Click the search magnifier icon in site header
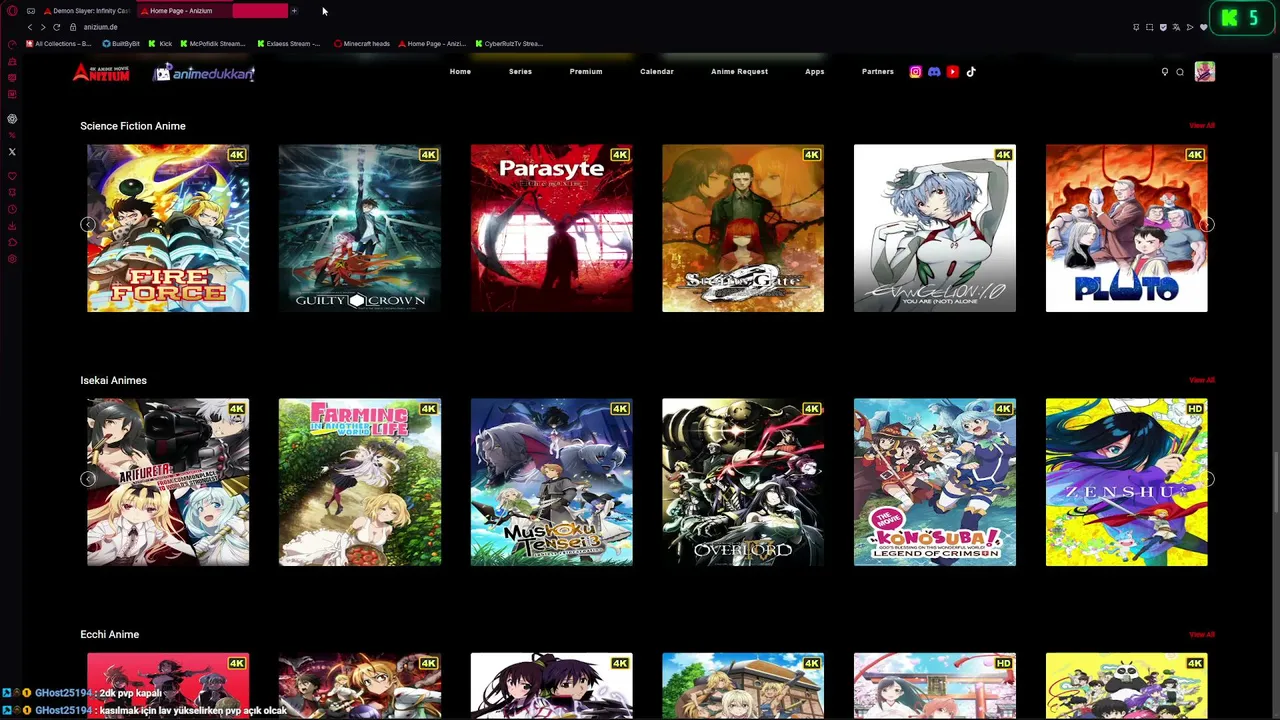 (1180, 72)
